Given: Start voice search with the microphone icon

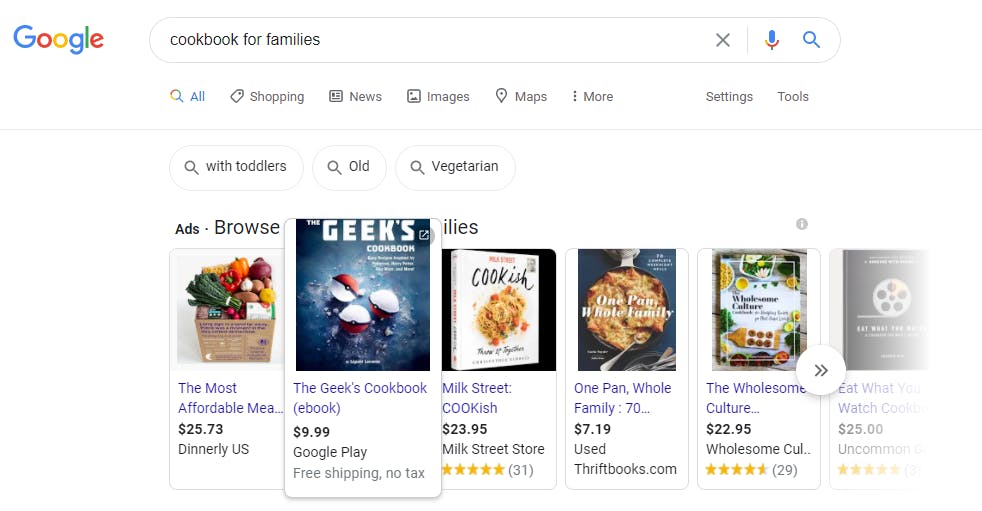Looking at the screenshot, I should point(772,40).
